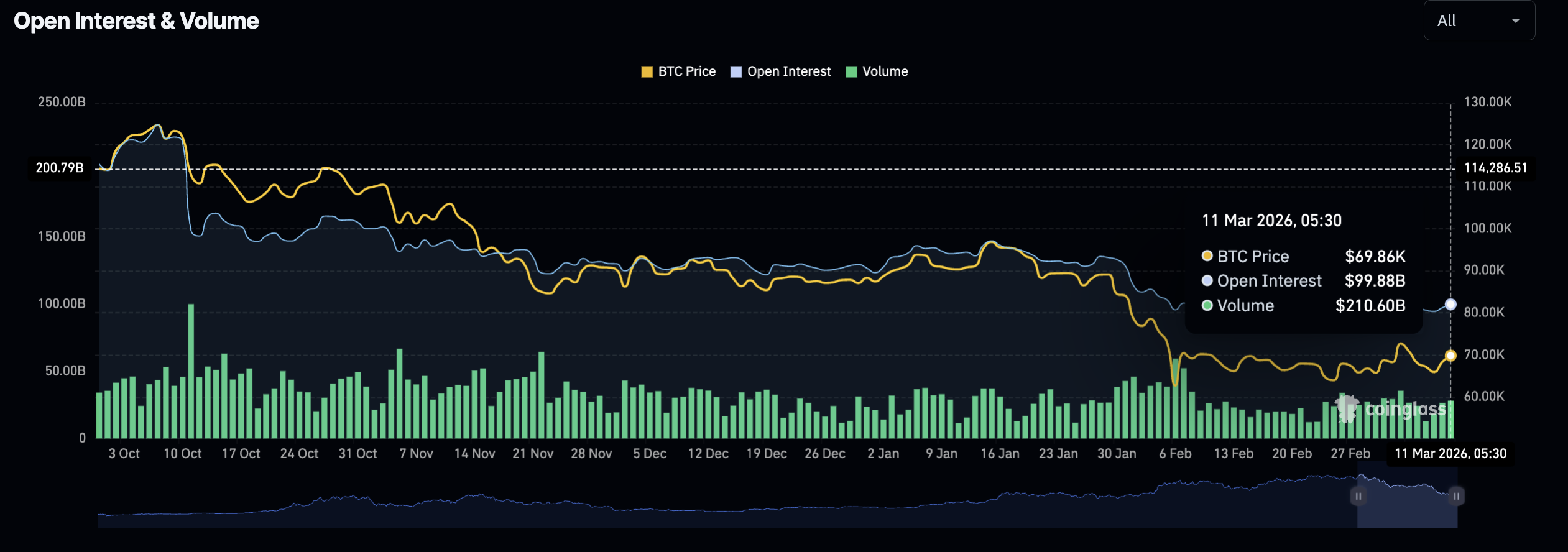
Task: Click the yellow BTC Price legend swatch
Action: point(647,71)
